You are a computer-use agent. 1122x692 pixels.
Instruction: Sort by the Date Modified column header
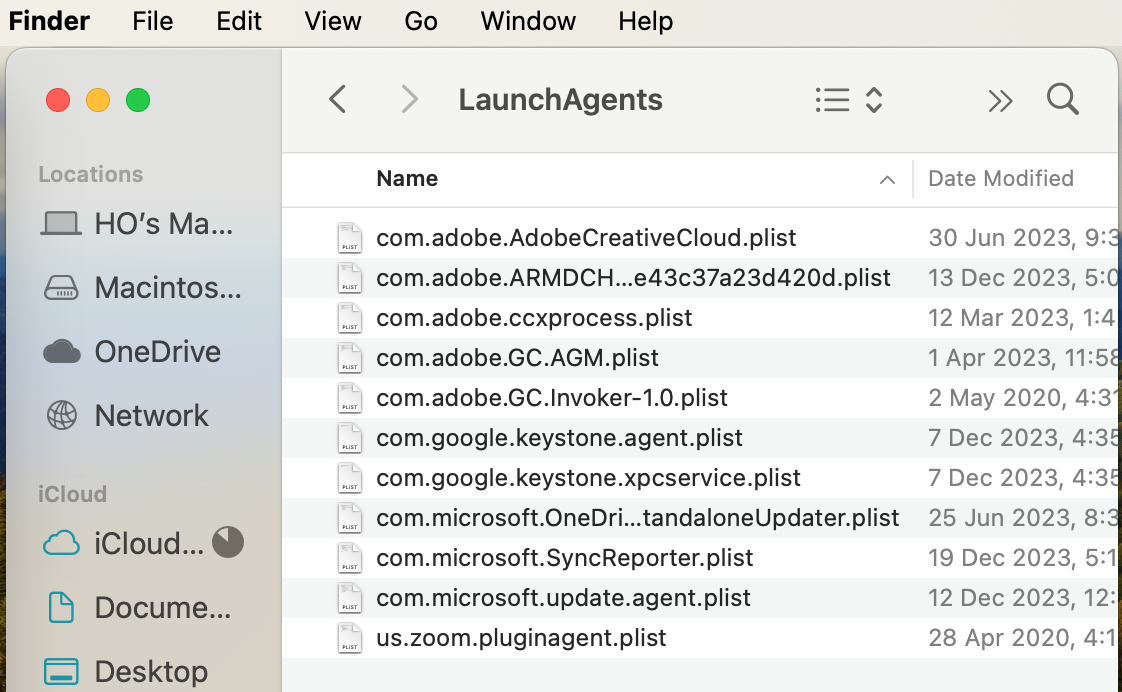coord(1000,179)
